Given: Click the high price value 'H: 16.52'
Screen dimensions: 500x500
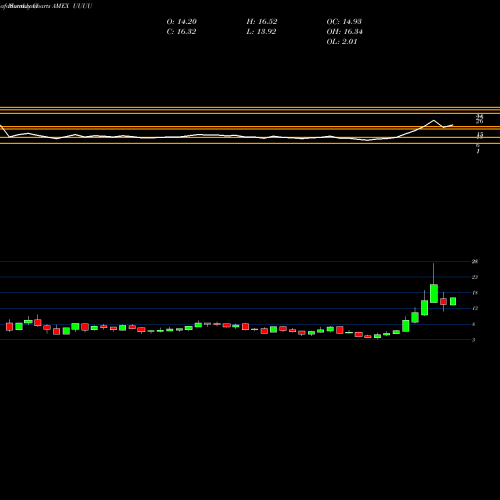Looking at the screenshot, I should point(262,22).
